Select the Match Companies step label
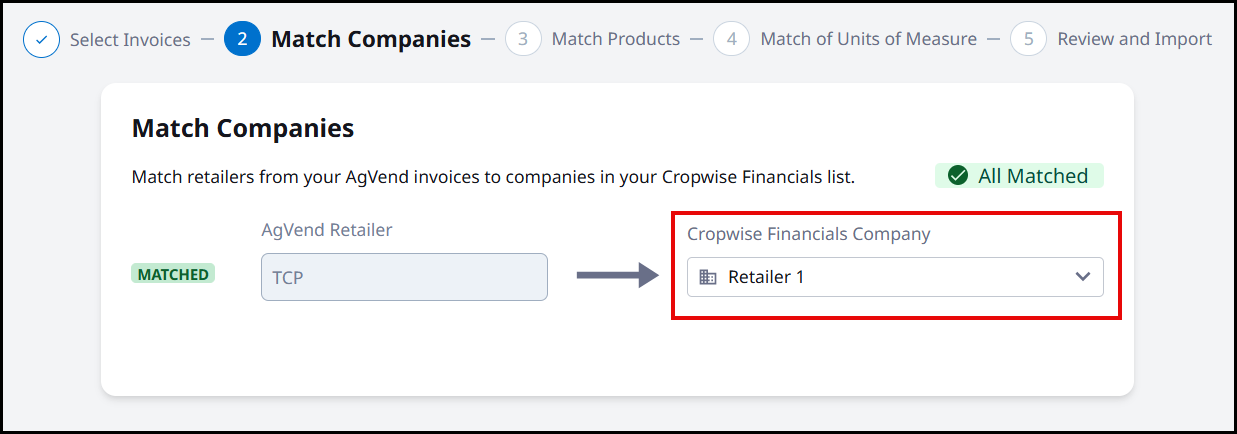1237x434 pixels. click(x=371, y=40)
